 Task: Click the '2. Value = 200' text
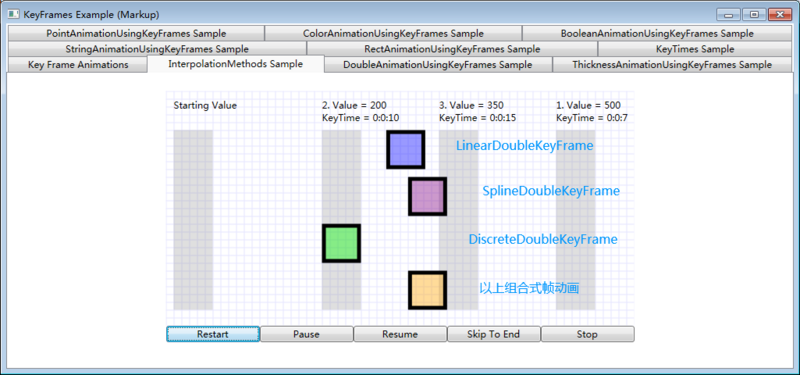(354, 106)
